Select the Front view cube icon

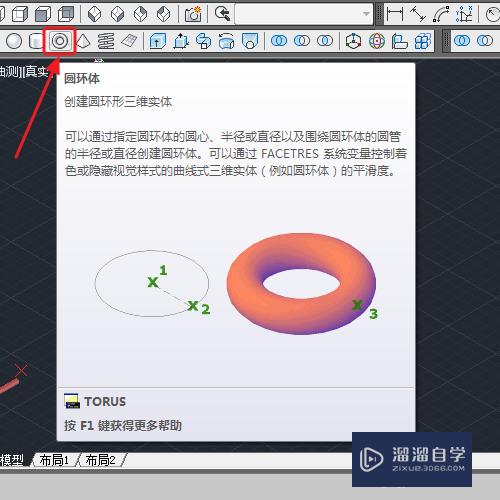pos(43,14)
